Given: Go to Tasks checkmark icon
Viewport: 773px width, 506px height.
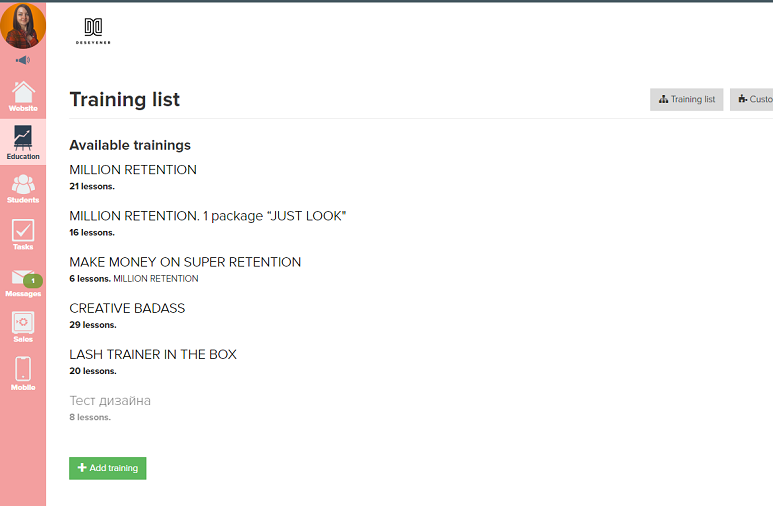Looking at the screenshot, I should coord(23,232).
